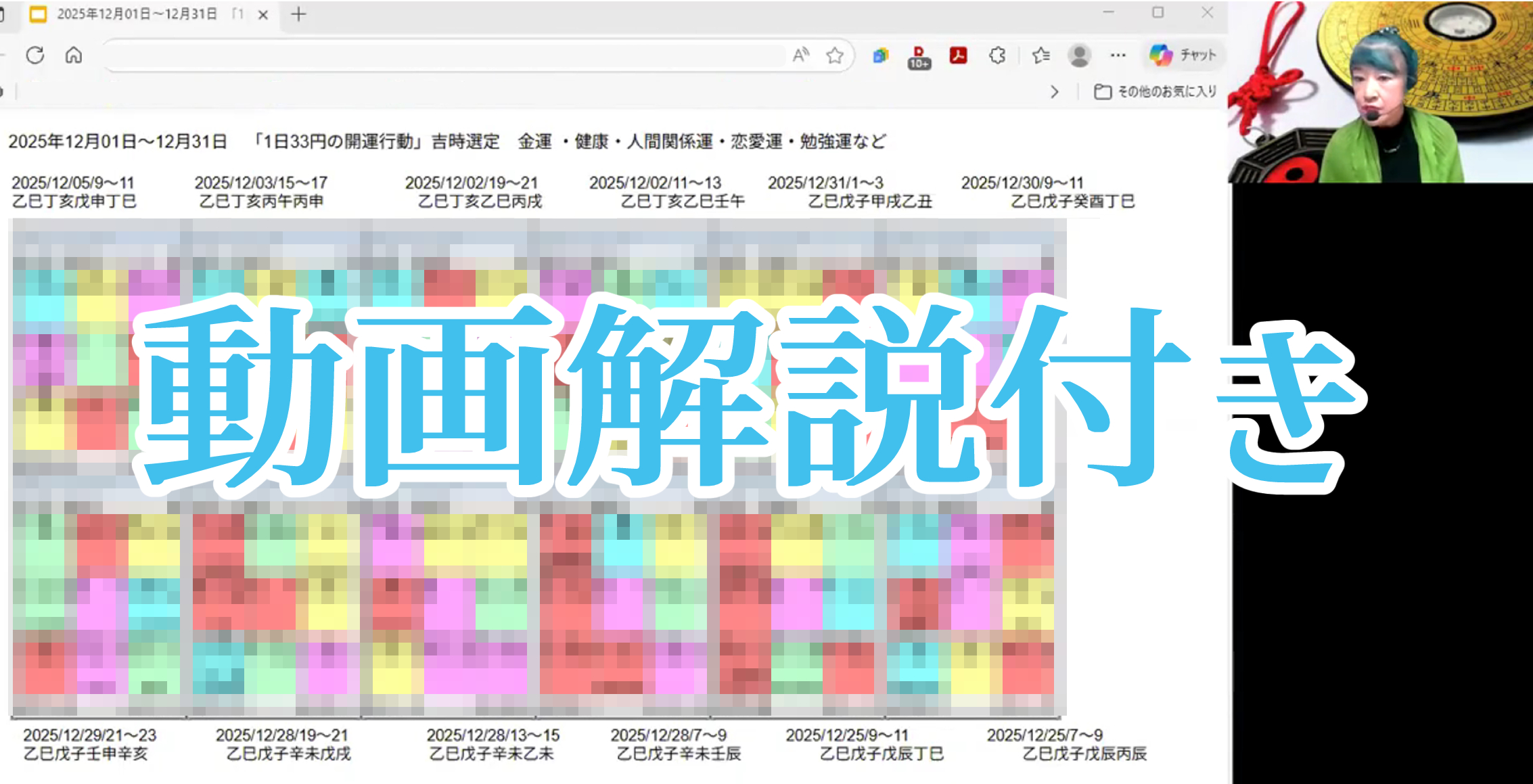
Task: Click the presenter webcam video thumbnail
Action: click(x=1380, y=91)
